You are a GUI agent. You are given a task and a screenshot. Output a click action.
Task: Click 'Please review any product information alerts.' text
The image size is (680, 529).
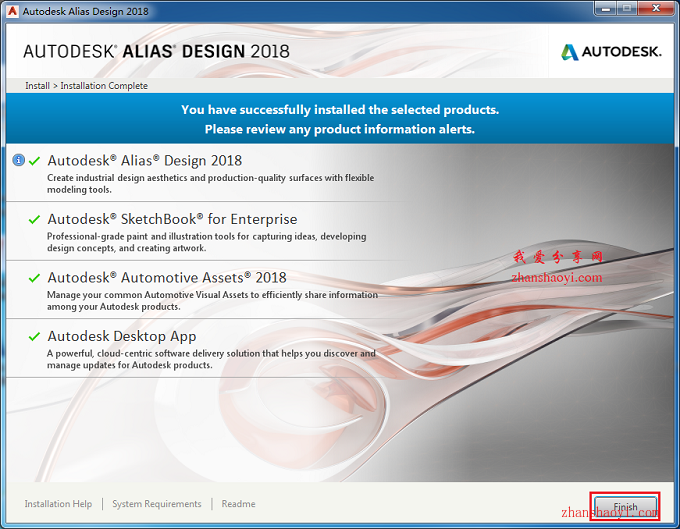[x=340, y=129]
